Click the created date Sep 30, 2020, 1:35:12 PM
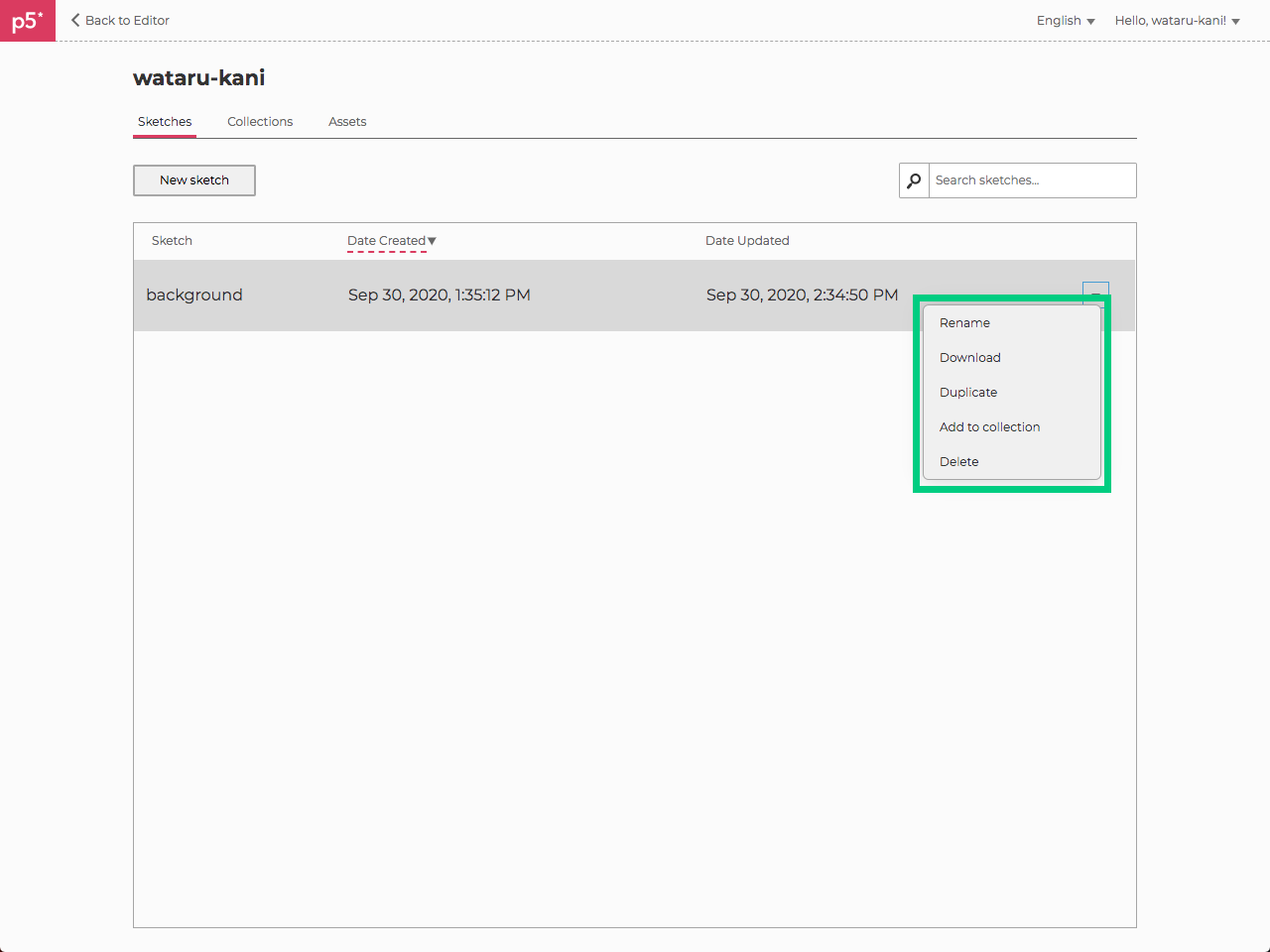The width and height of the screenshot is (1270, 952). point(440,296)
